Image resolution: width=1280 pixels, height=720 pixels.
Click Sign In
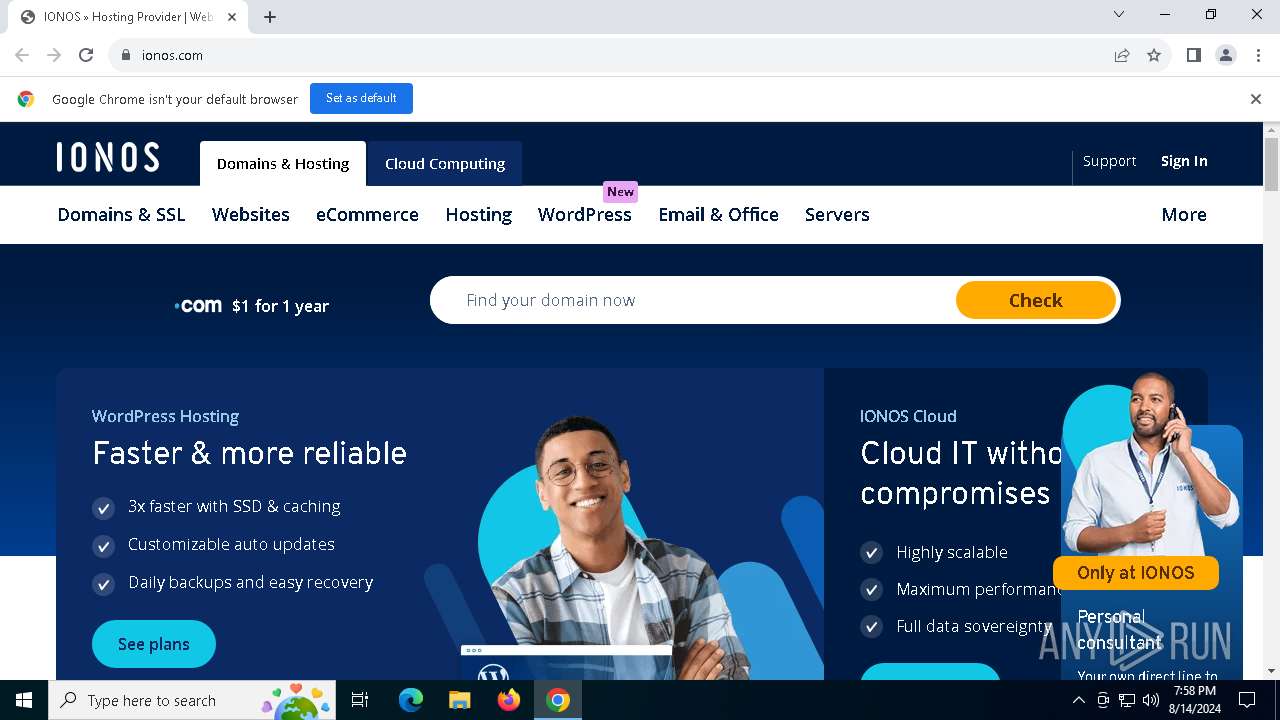(1184, 161)
